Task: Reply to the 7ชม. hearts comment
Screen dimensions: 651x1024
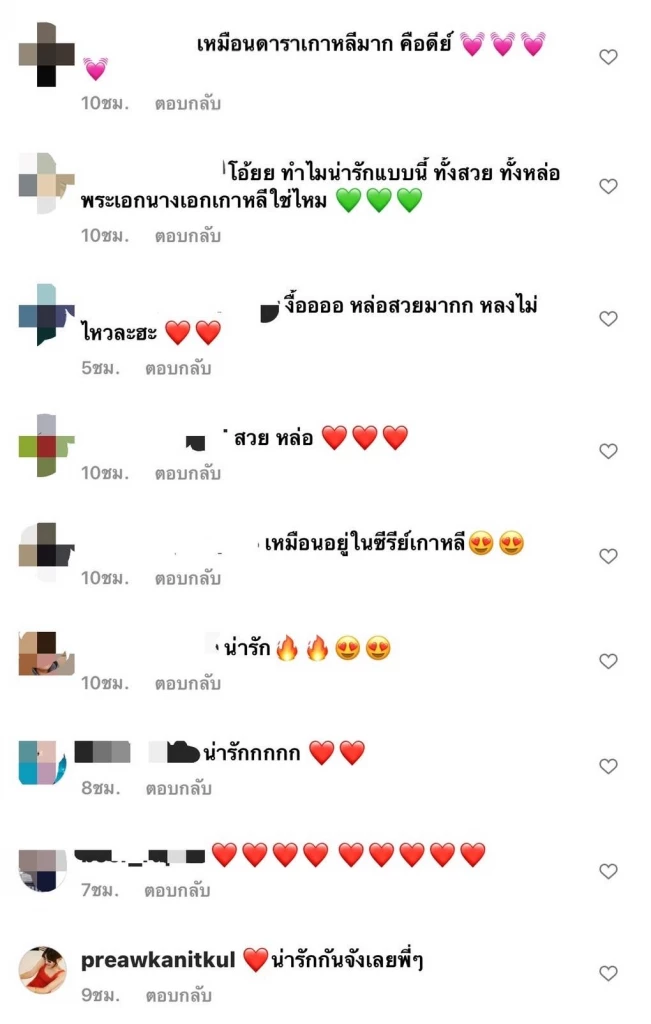Action: [177, 891]
